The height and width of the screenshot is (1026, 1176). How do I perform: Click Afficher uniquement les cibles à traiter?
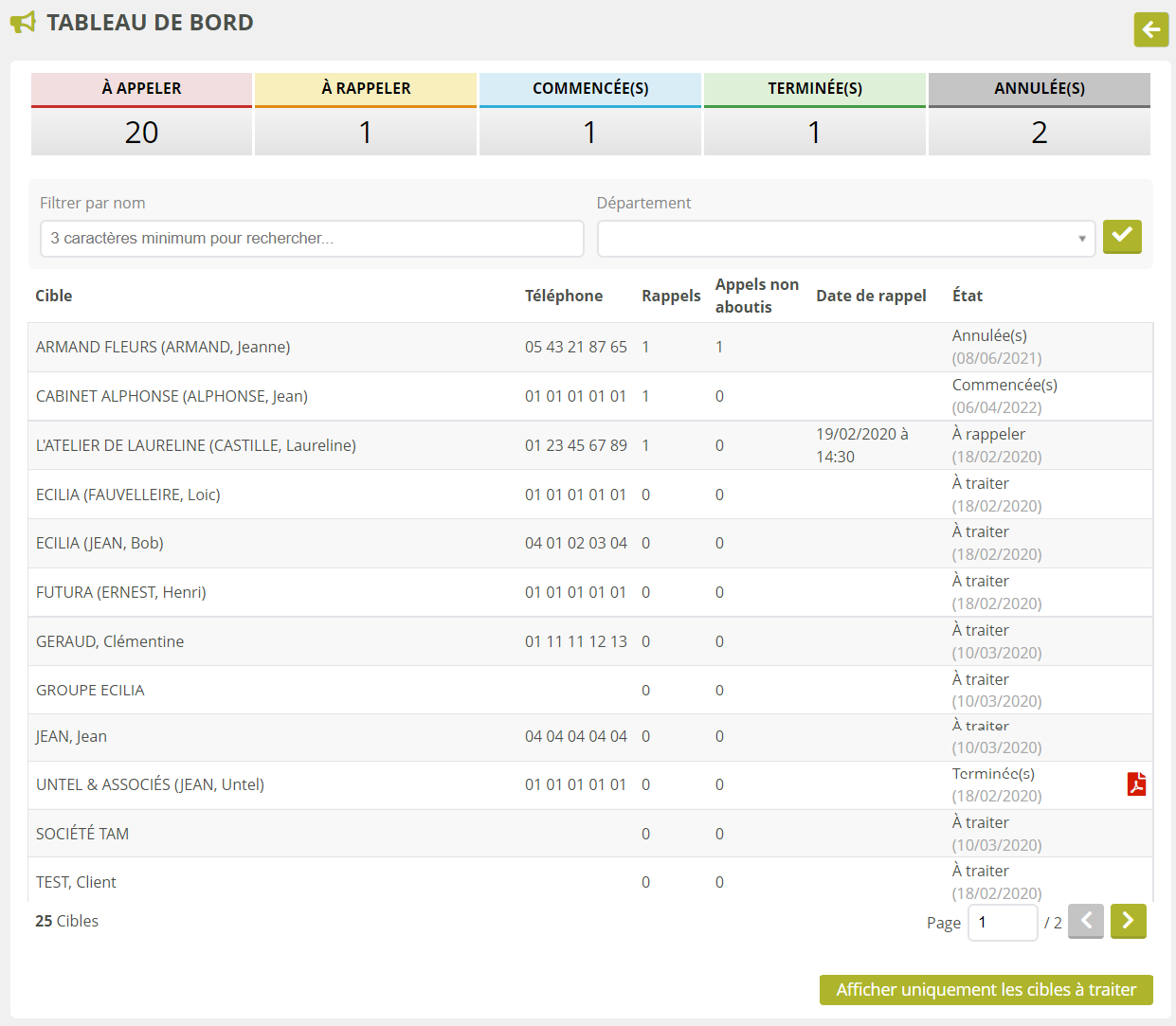point(986,990)
